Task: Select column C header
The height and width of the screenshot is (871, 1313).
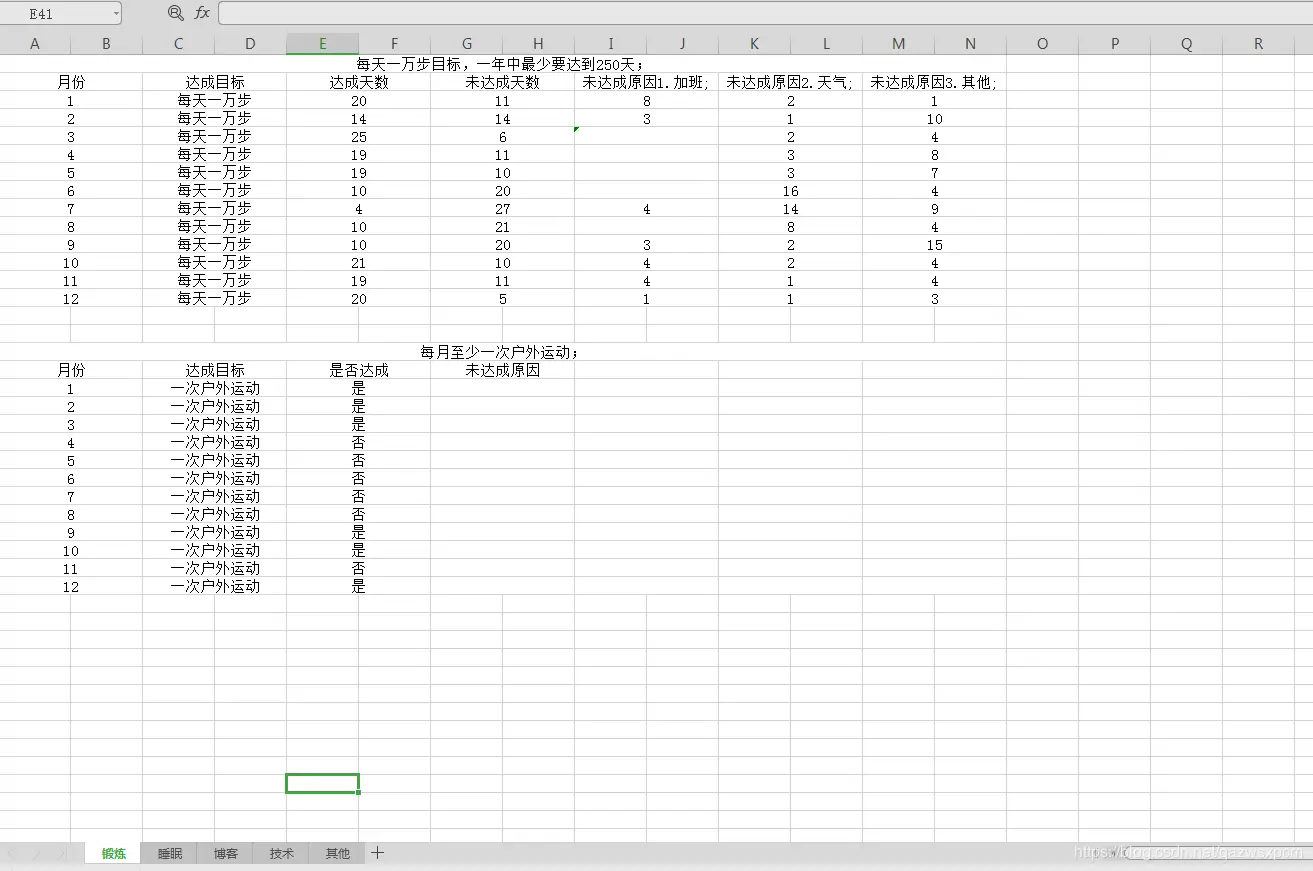Action: (x=178, y=44)
